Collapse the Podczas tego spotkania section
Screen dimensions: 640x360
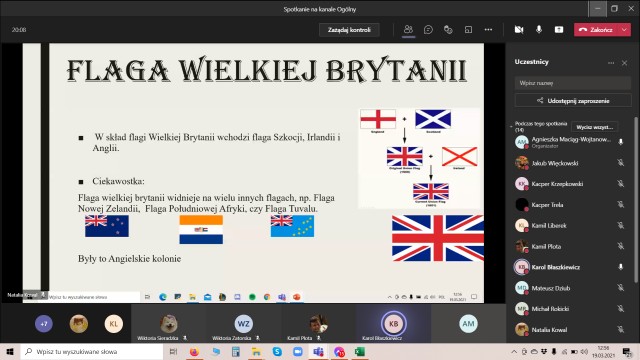[x=511, y=127]
